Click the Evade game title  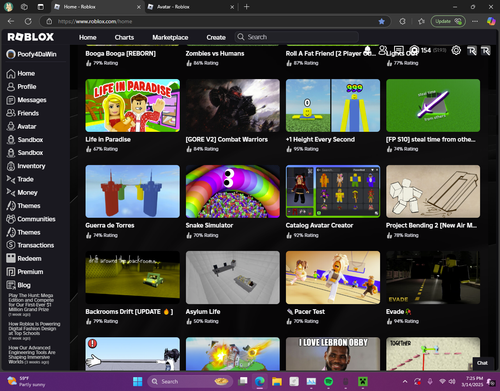[x=398, y=312]
